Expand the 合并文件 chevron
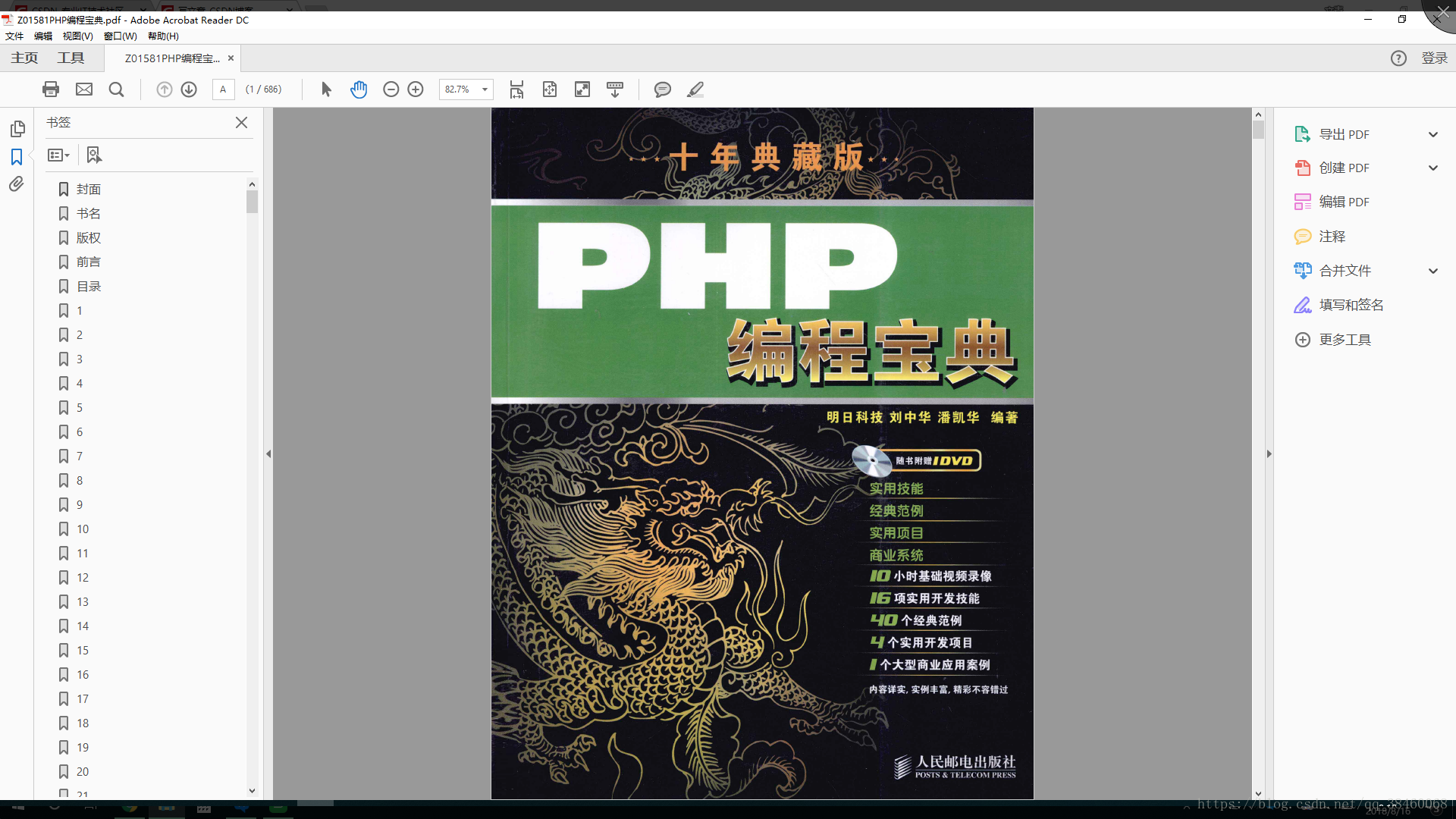1456x819 pixels. (x=1433, y=271)
